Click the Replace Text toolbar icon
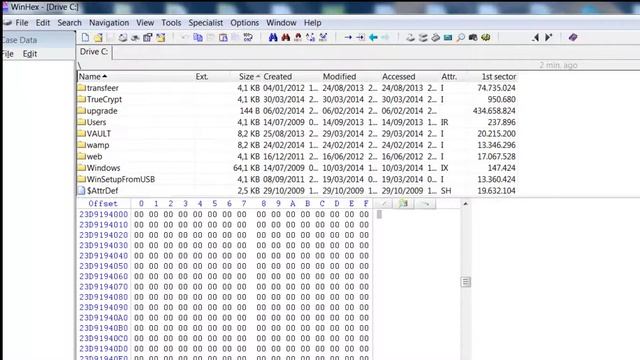This screenshot has height=360, width=640. tap(311, 38)
